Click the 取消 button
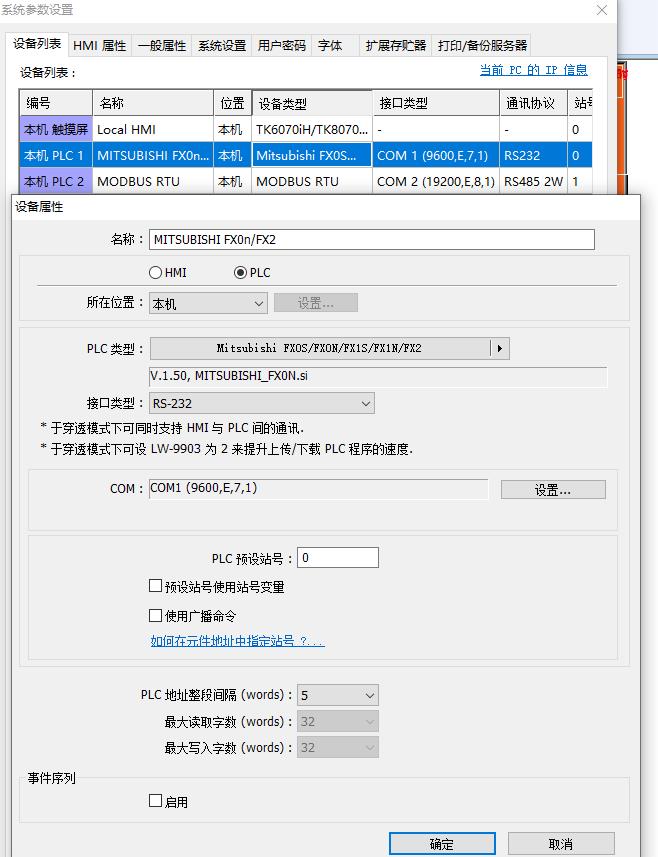This screenshot has width=658, height=857. click(560, 844)
